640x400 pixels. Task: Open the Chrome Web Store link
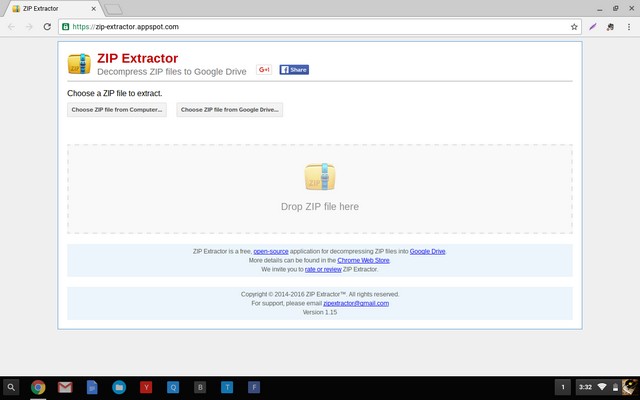pyautogui.click(x=363, y=260)
